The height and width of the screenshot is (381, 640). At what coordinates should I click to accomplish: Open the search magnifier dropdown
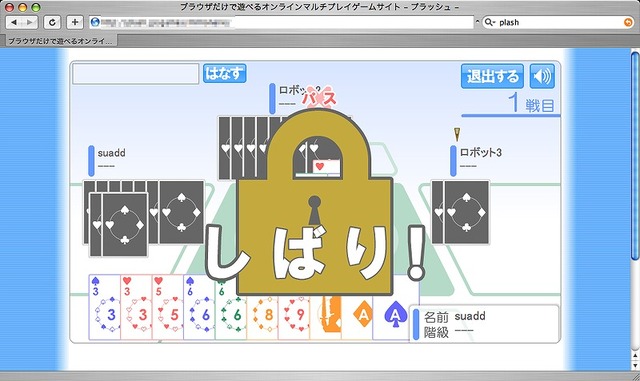(x=489, y=22)
